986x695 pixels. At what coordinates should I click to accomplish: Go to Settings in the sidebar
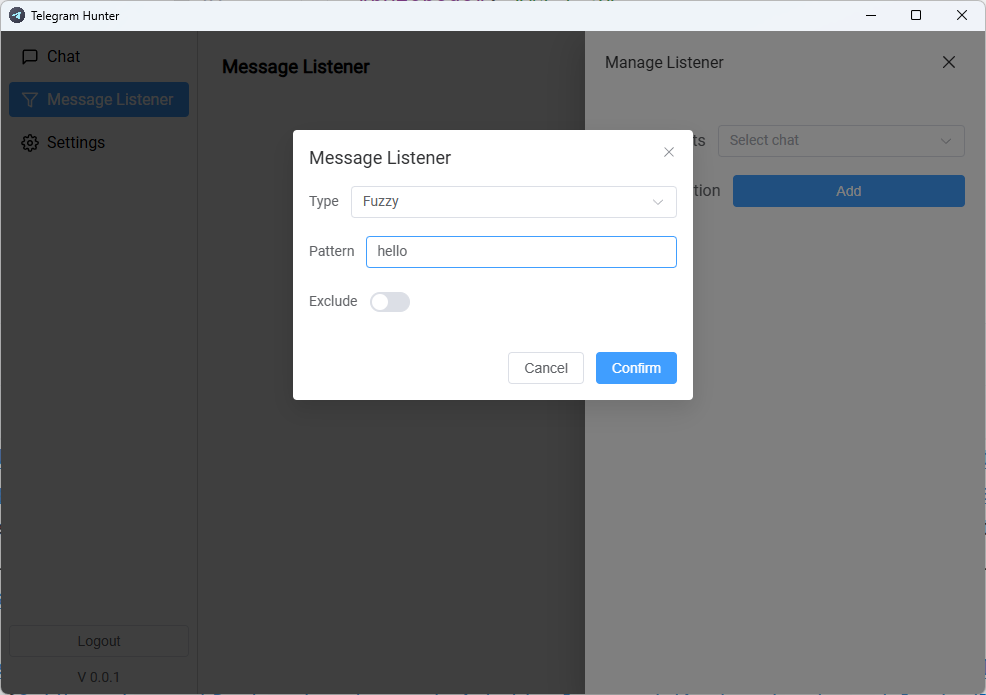click(x=99, y=143)
